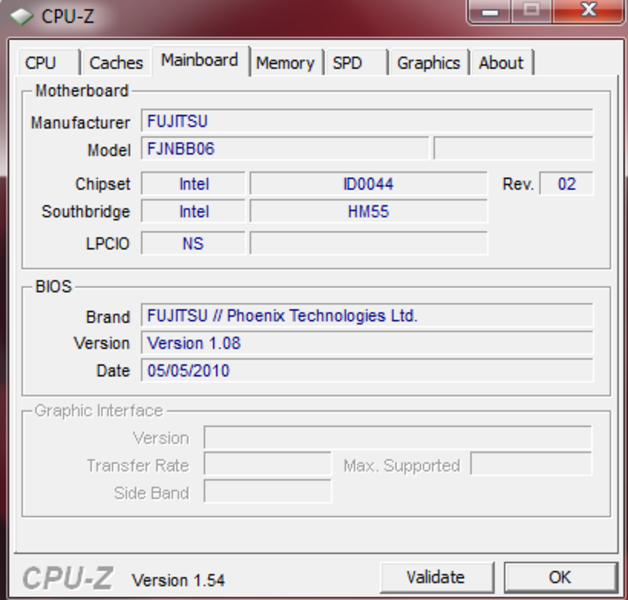Click the BIOS date 05/05/2010 field

(367, 370)
